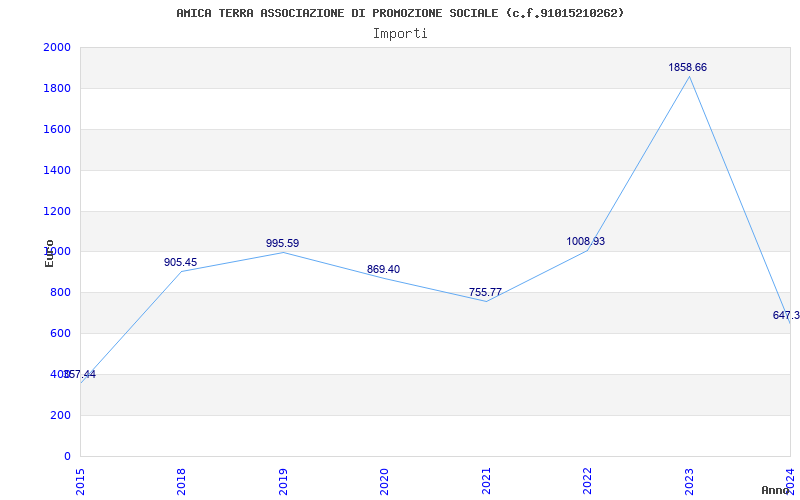This screenshot has height=500, width=800.
Task: Select the 2024 year label
Action: [790, 480]
